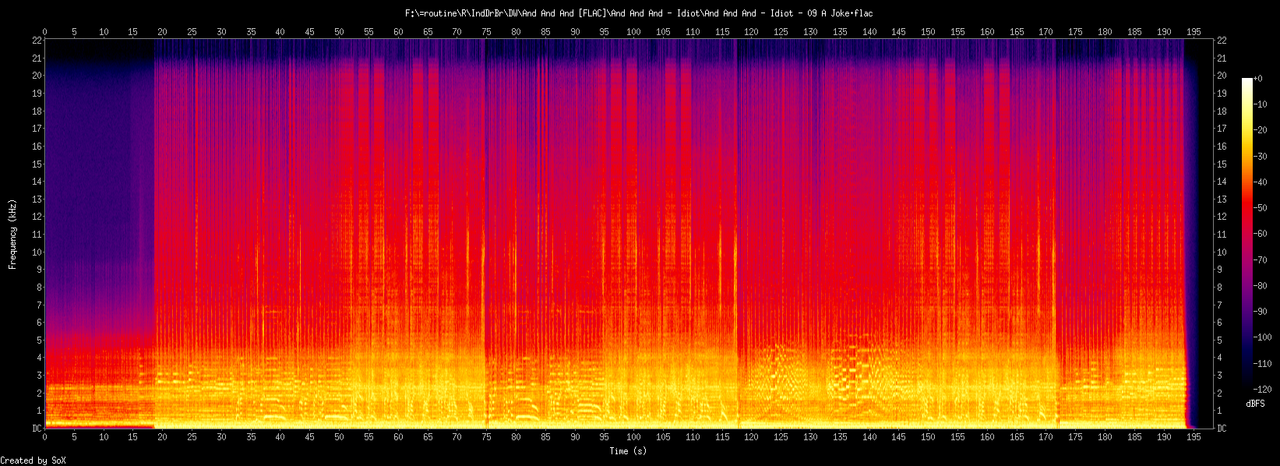Click the file path title of the spectrogram
Image resolution: width=1280 pixels, height=466 pixels.
point(639,13)
